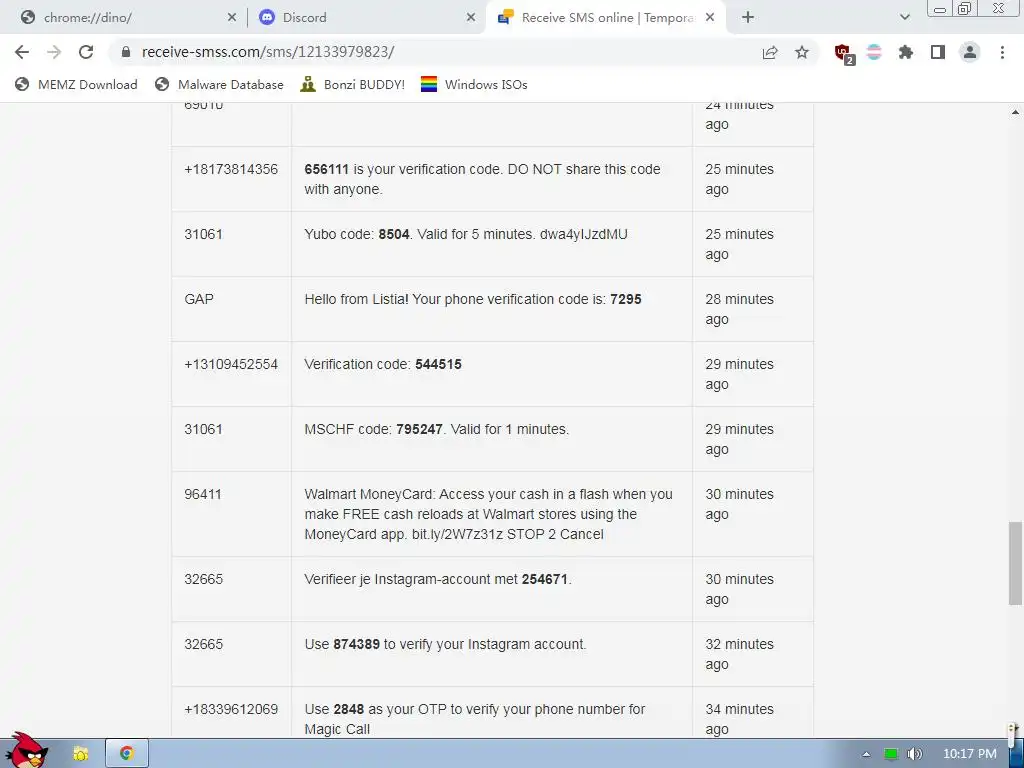
Task: Click the green network tray icon
Action: (891, 754)
